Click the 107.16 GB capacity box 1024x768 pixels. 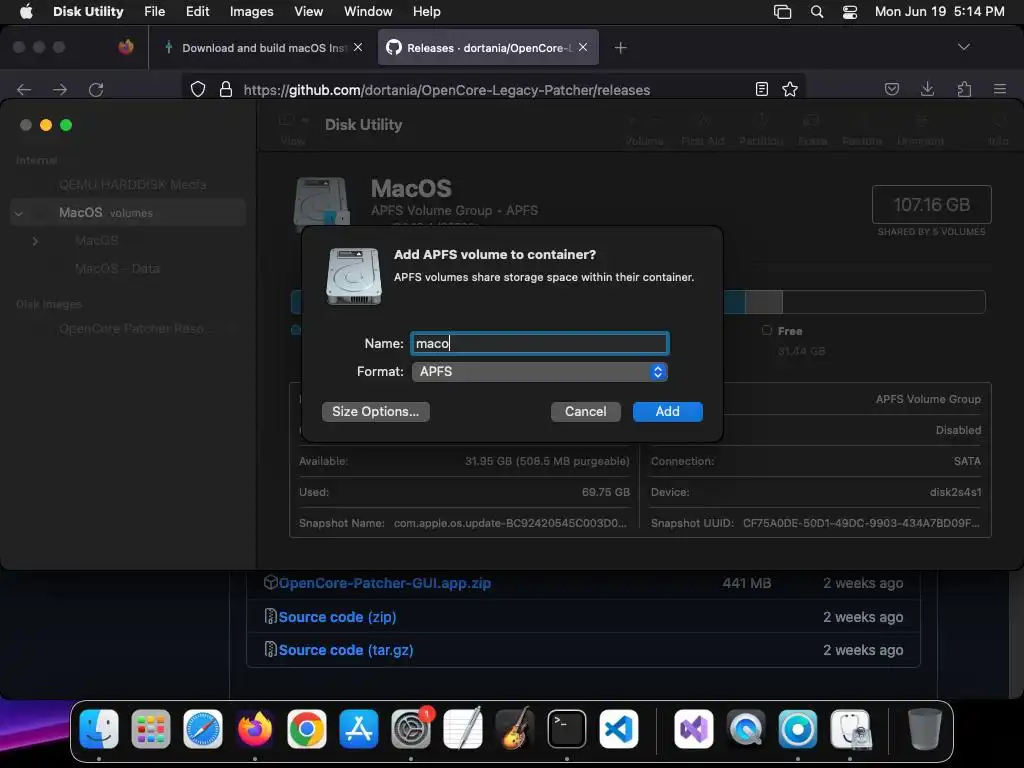(x=931, y=204)
